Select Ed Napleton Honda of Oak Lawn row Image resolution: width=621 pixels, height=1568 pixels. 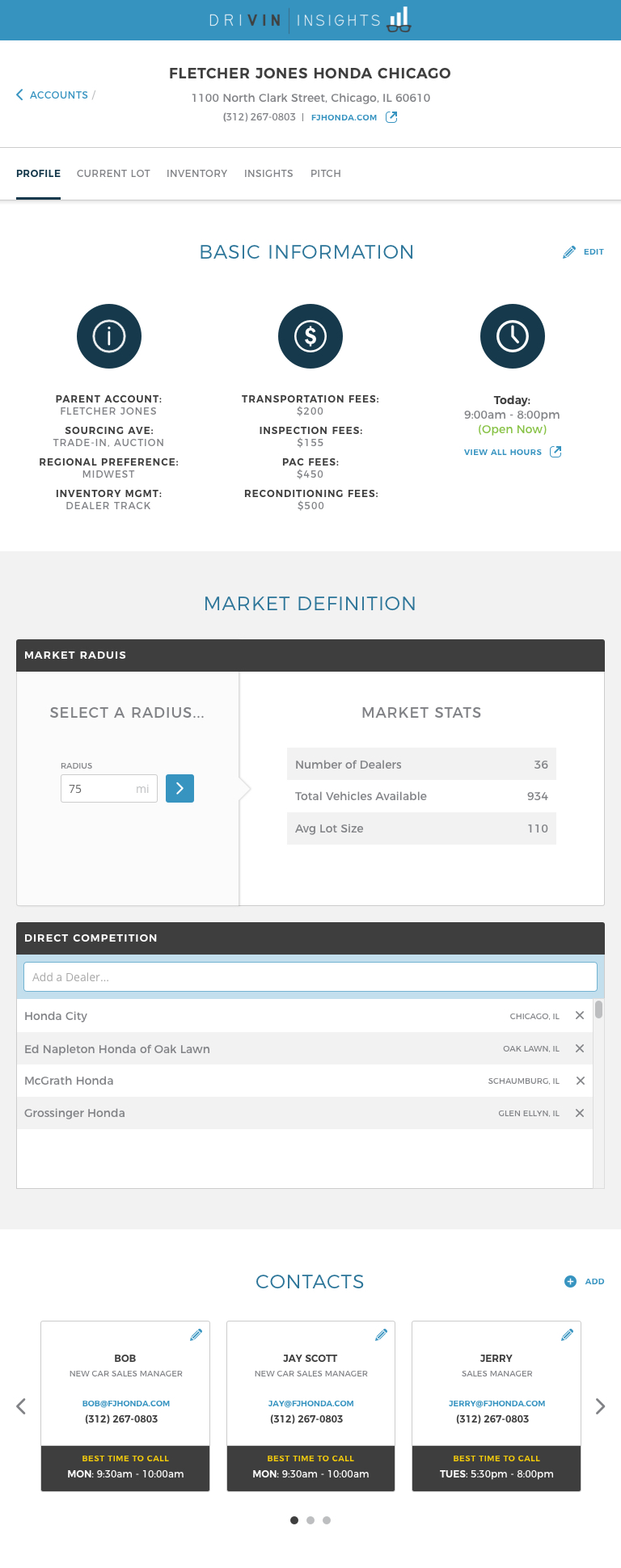pos(305,1048)
